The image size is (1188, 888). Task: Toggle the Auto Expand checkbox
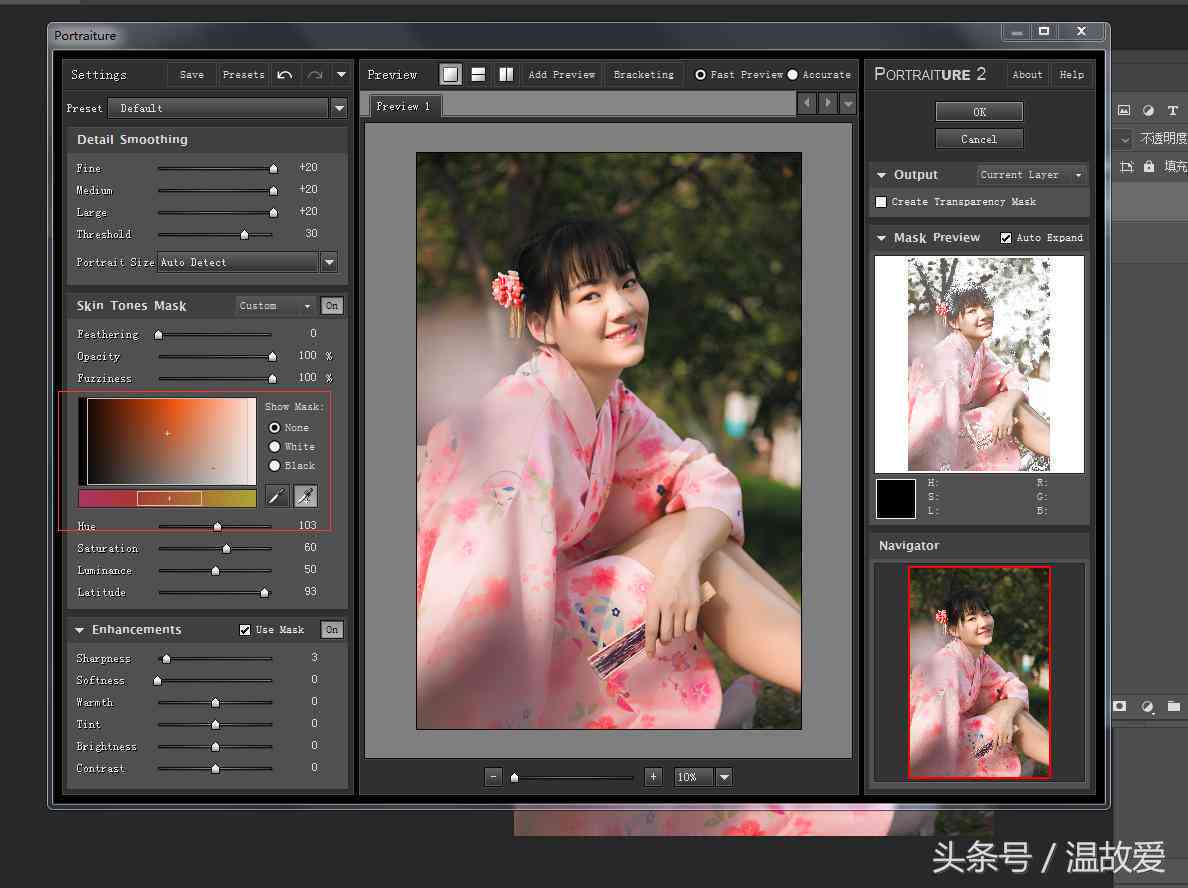(x=1006, y=238)
